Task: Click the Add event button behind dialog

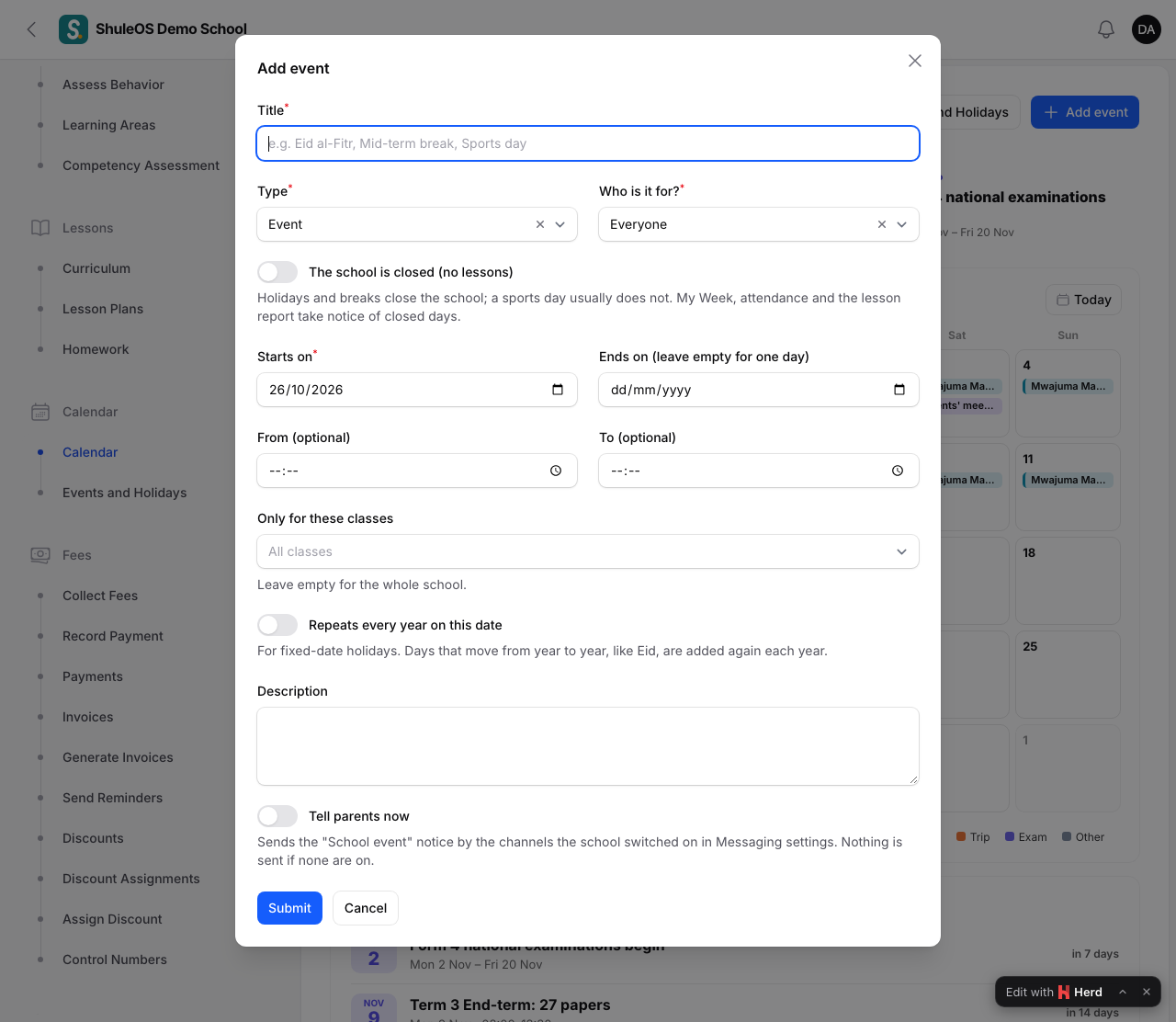Action: [x=1085, y=112]
